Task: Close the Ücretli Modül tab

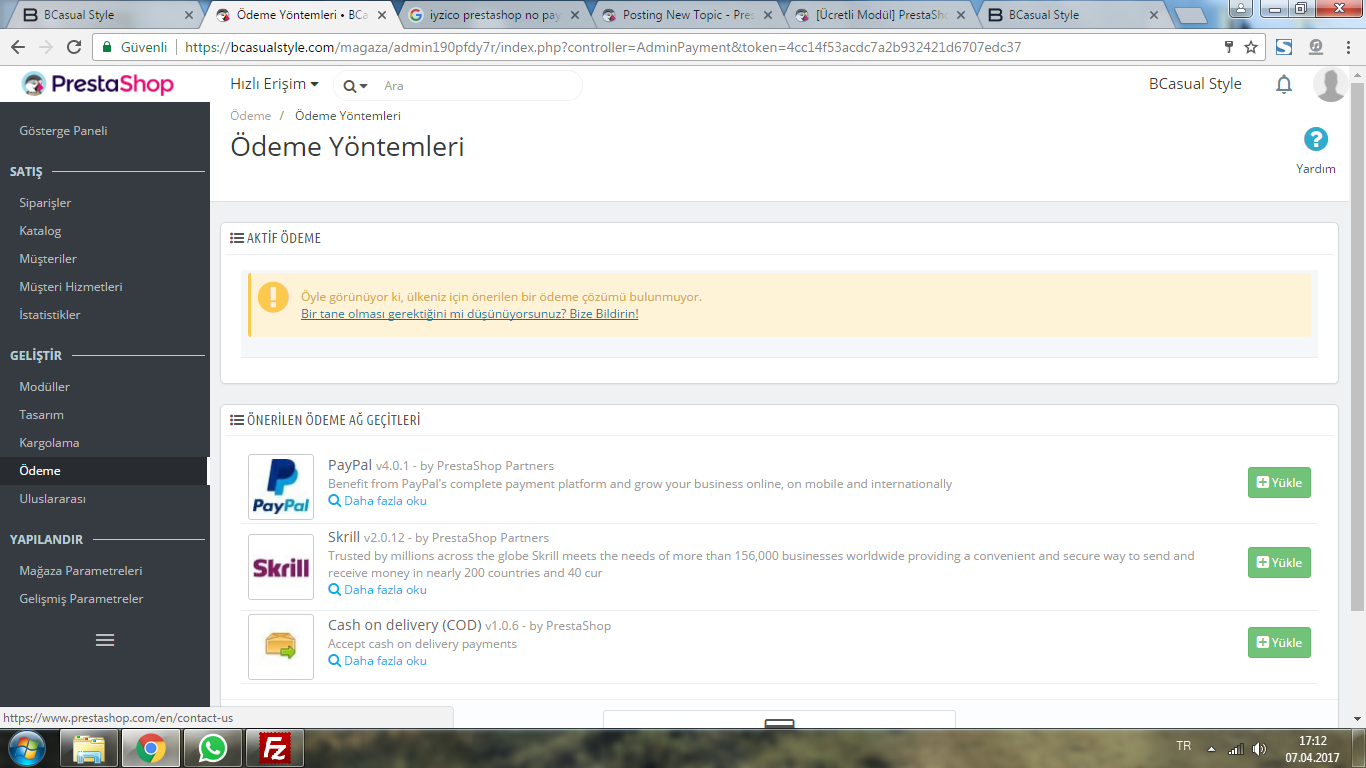Action: point(959,15)
